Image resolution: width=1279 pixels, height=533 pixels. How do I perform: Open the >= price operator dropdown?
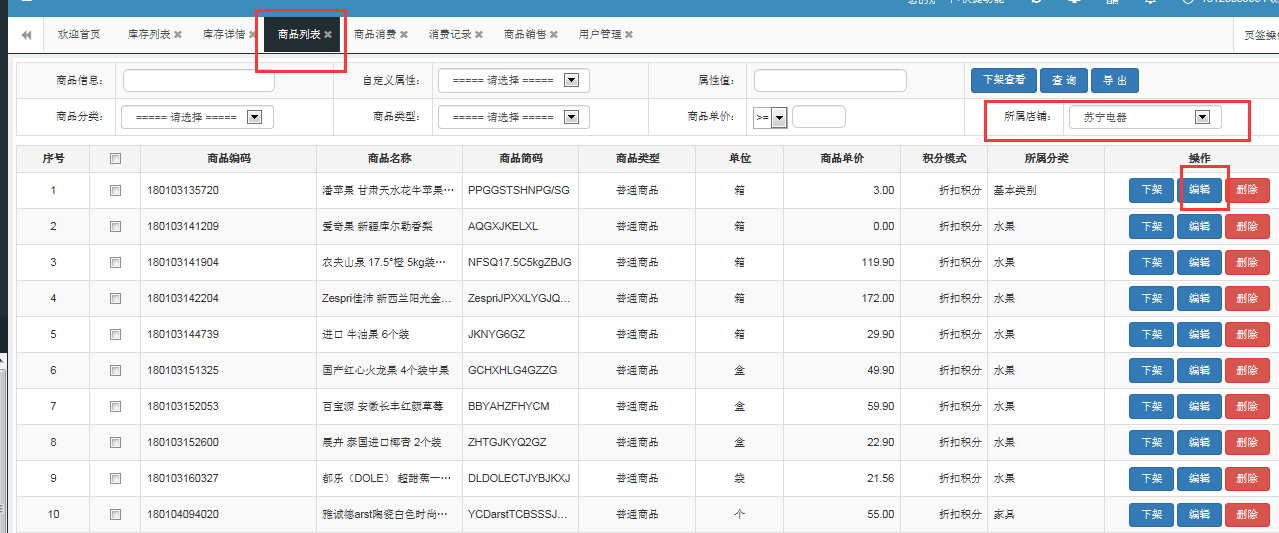[771, 117]
